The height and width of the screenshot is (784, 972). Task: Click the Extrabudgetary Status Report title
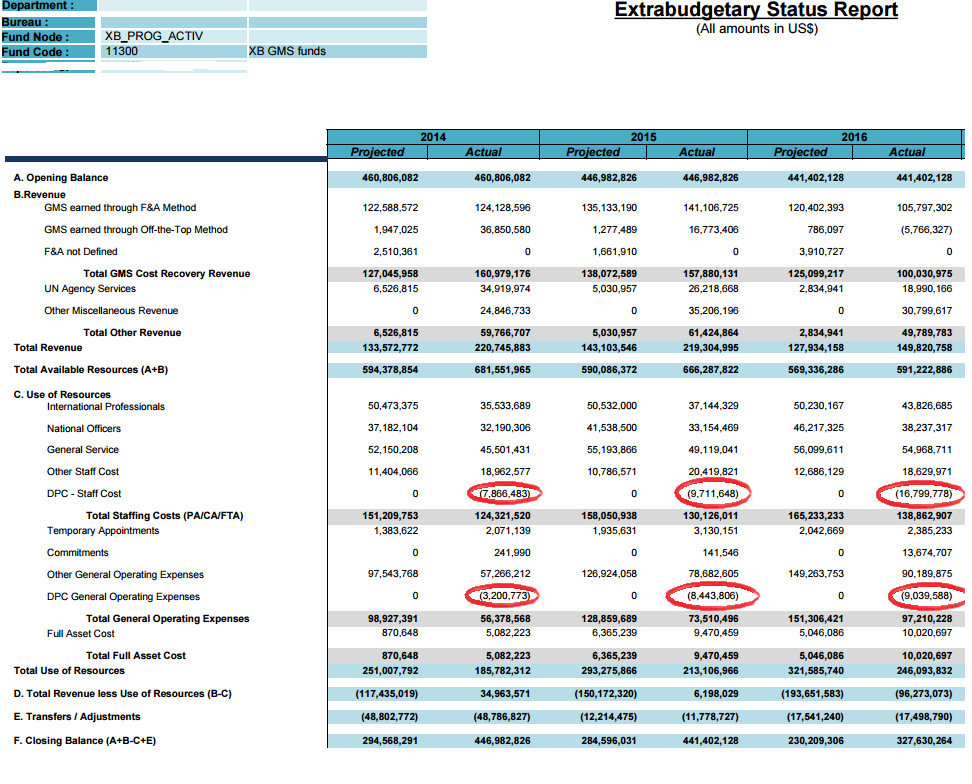pyautogui.click(x=756, y=10)
